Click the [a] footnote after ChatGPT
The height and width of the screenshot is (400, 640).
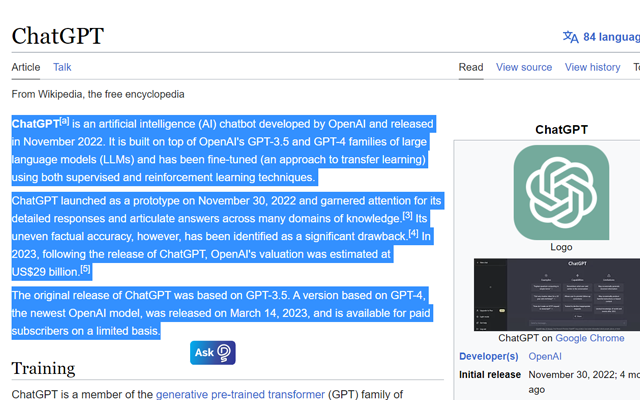tap(64, 121)
